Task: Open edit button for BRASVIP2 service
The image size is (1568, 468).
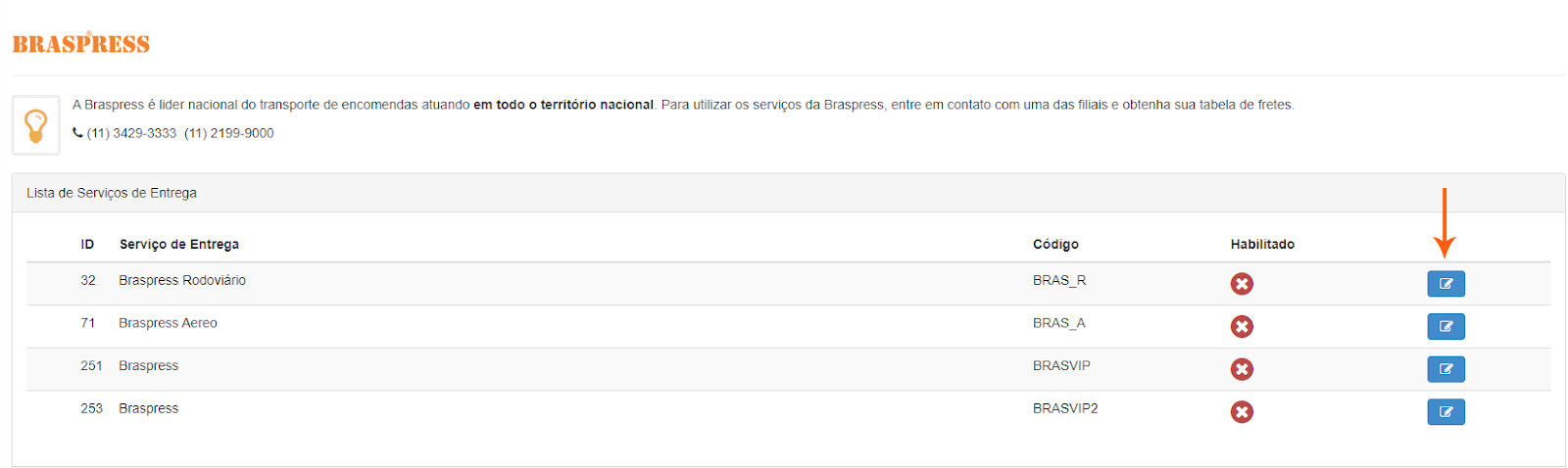Action: point(1445,412)
